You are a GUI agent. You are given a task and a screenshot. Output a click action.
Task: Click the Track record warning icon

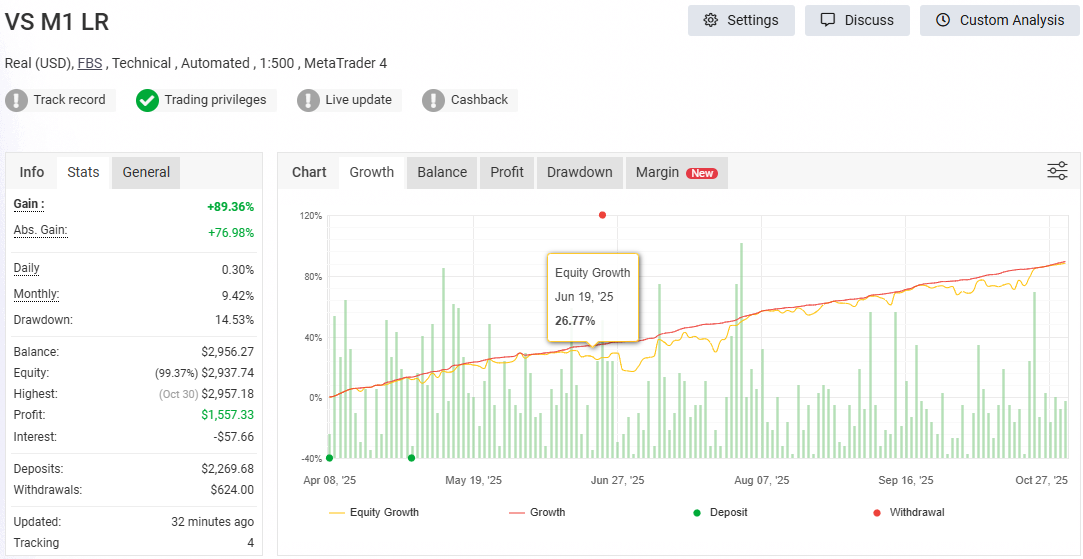(17, 100)
